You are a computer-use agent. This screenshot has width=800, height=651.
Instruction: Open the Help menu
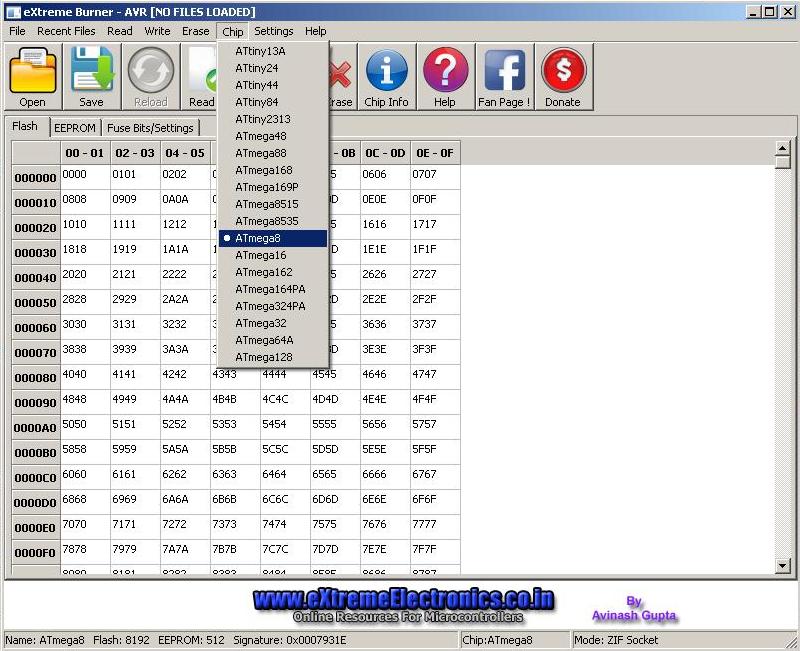click(x=316, y=31)
